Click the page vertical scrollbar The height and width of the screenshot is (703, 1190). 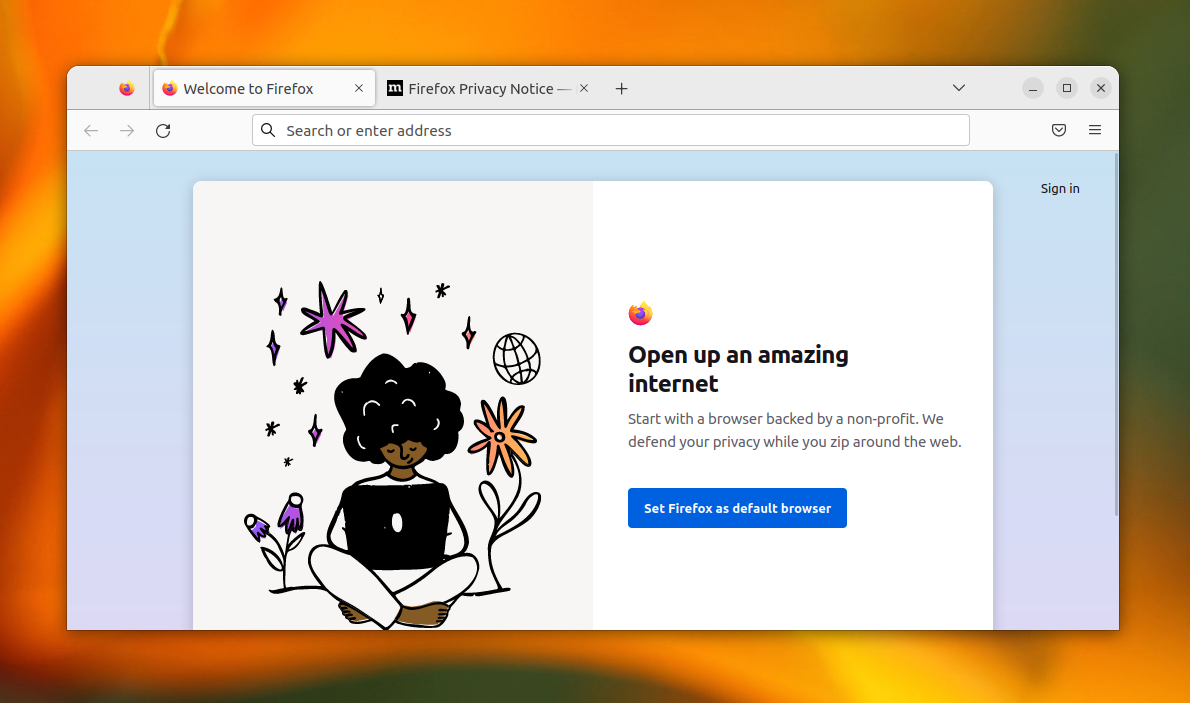1116,334
